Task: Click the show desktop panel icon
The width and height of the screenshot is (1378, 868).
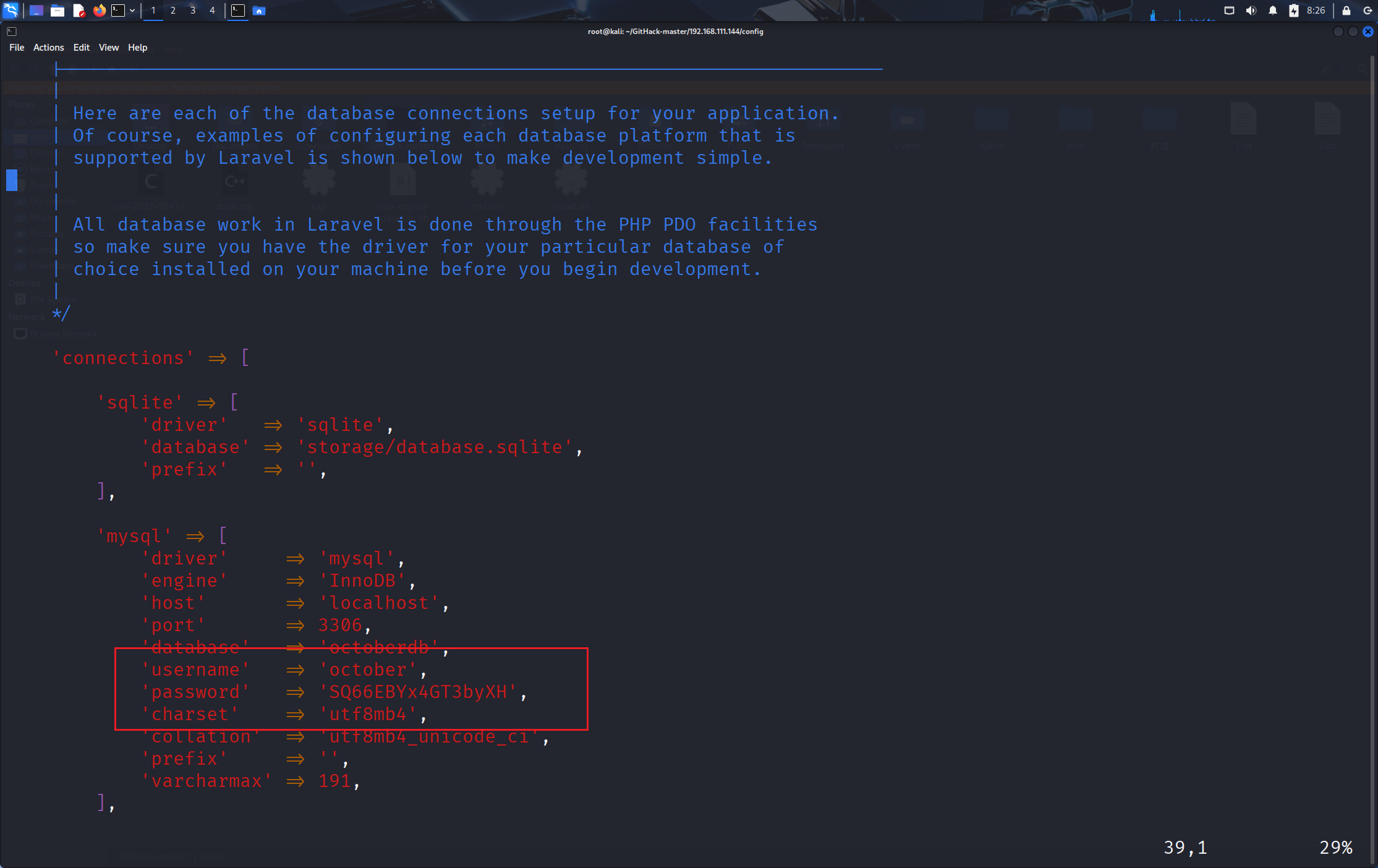Action: [36, 11]
